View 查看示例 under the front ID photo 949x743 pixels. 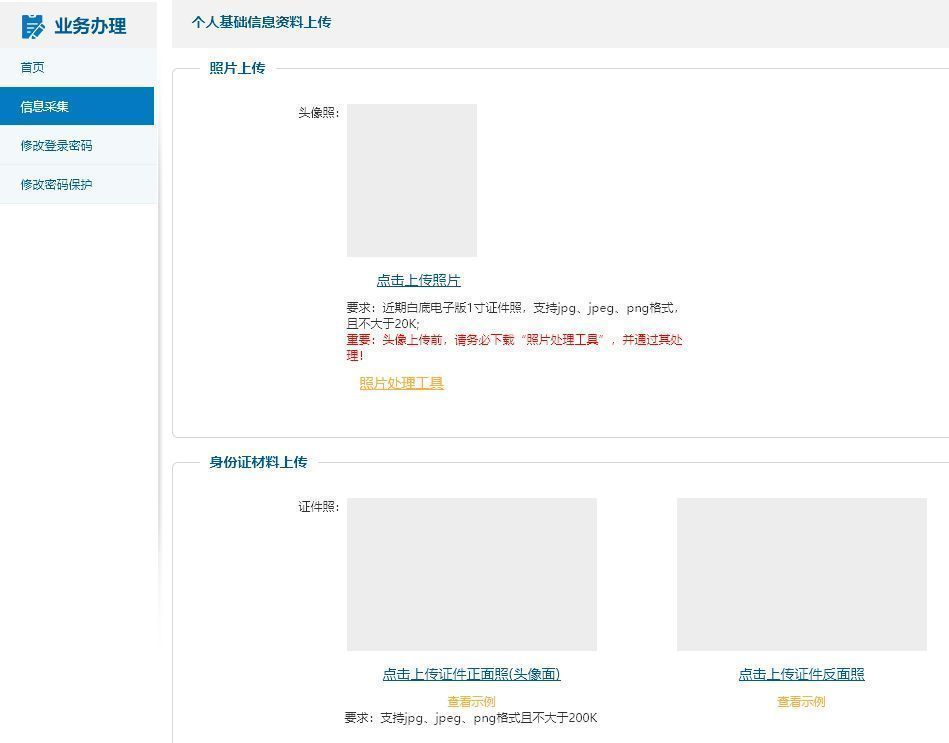470,701
